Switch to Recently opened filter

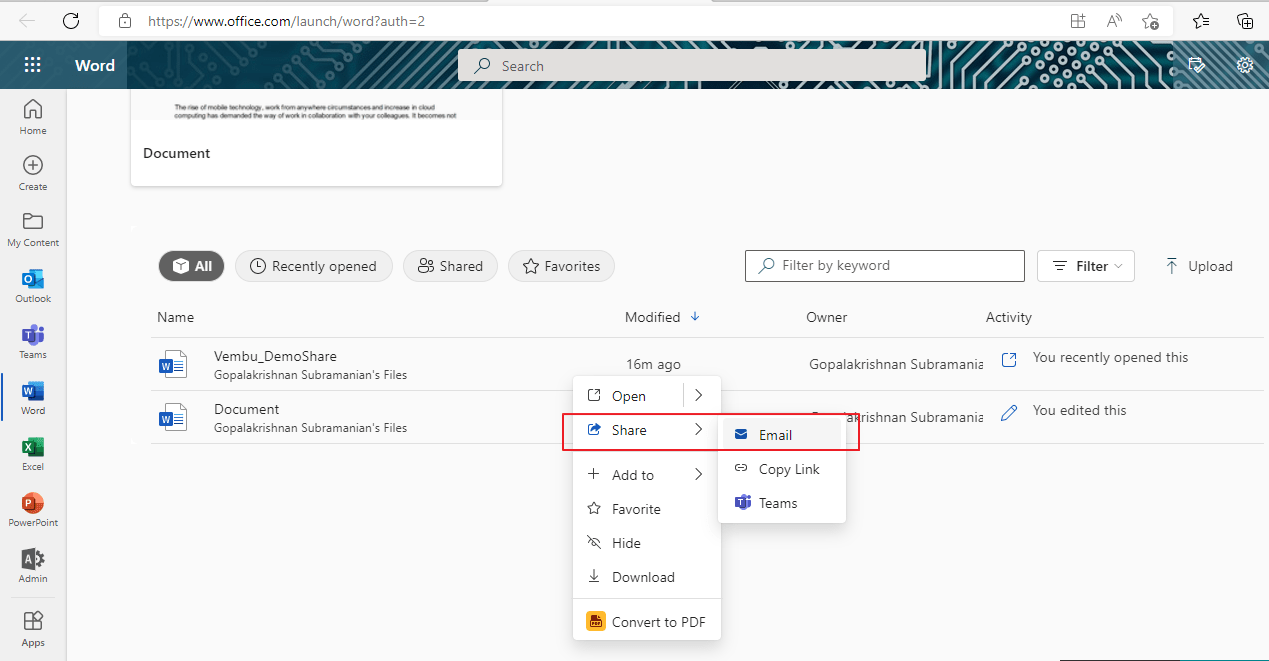point(314,266)
